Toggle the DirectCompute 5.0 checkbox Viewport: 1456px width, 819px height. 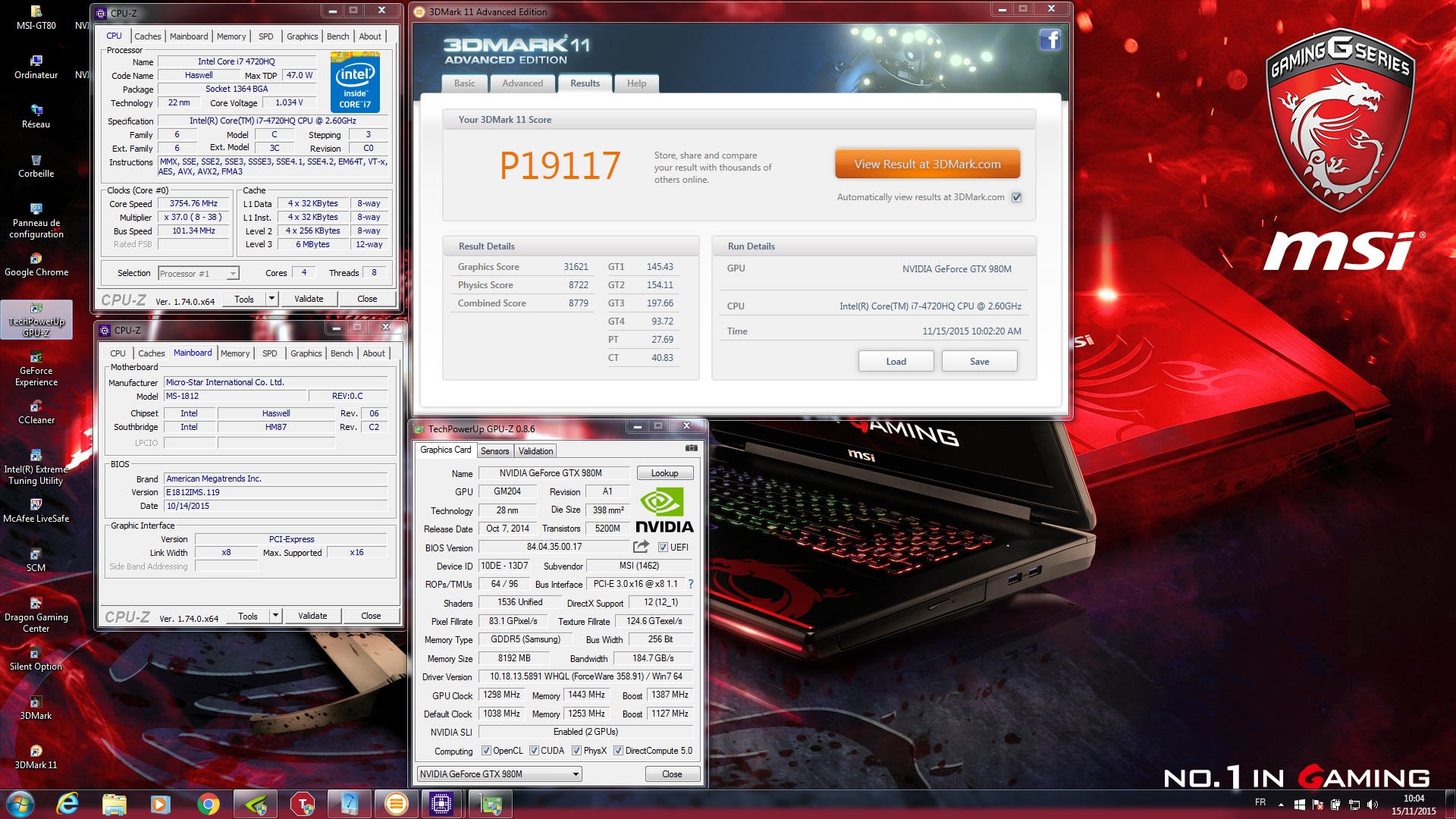(618, 751)
